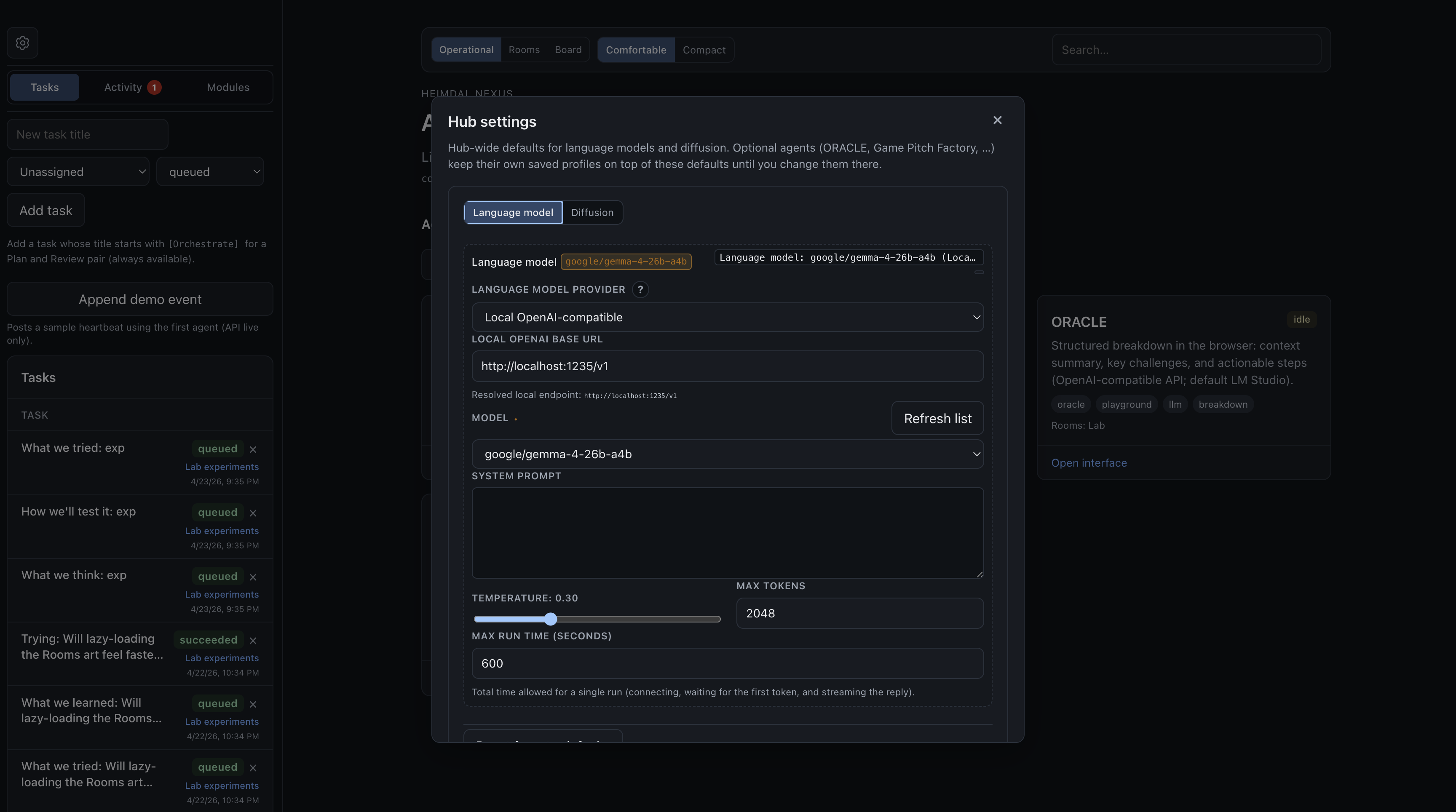1456x812 pixels.
Task: Select the Board view
Action: (568, 50)
